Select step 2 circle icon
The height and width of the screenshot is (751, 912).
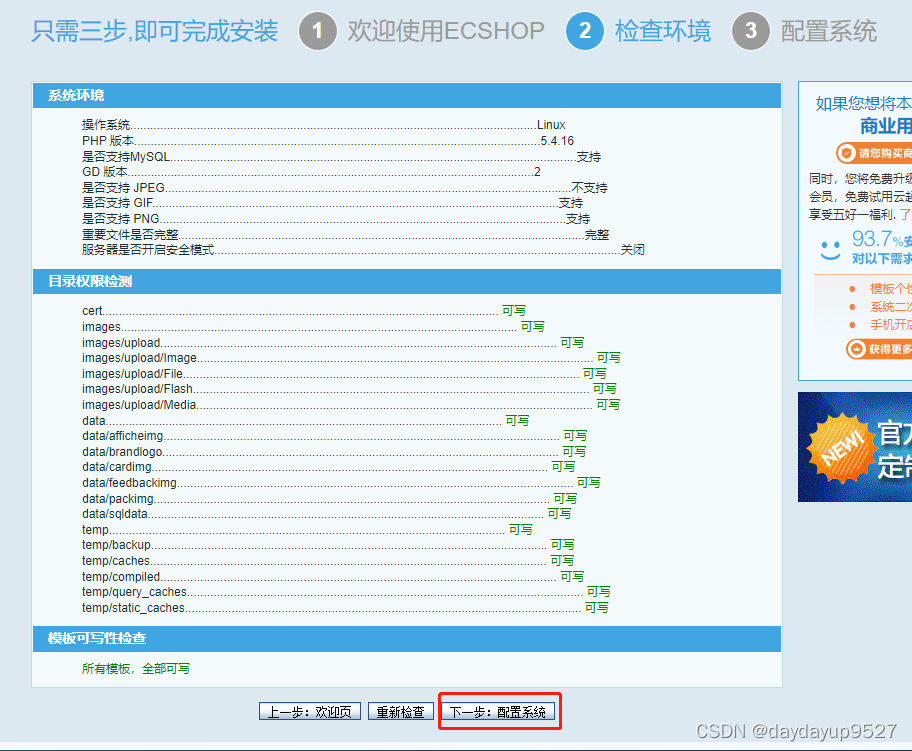pos(585,31)
